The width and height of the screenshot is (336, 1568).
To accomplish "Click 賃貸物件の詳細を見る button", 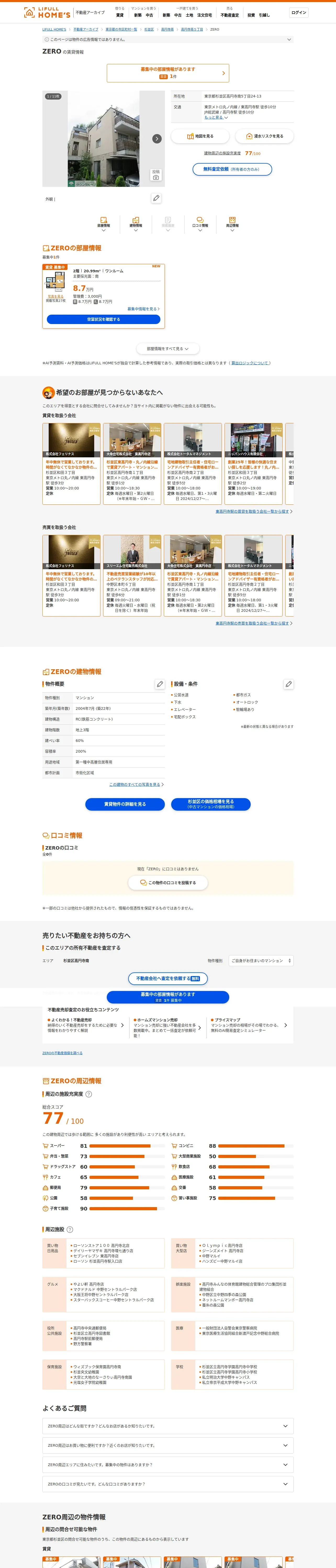I will click(125, 804).
